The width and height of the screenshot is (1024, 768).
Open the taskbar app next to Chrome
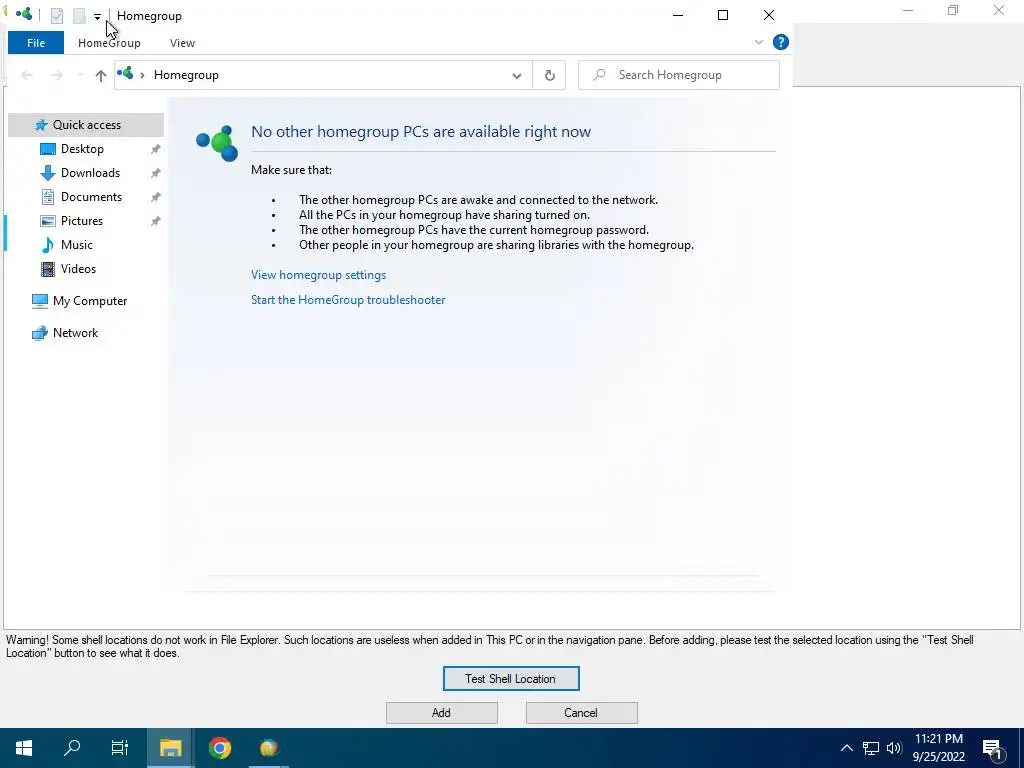[x=269, y=748]
